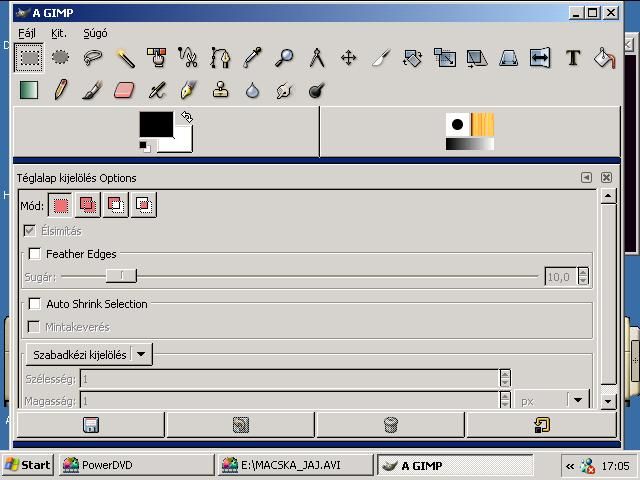Select the Free Select lasso tool

click(x=93, y=58)
